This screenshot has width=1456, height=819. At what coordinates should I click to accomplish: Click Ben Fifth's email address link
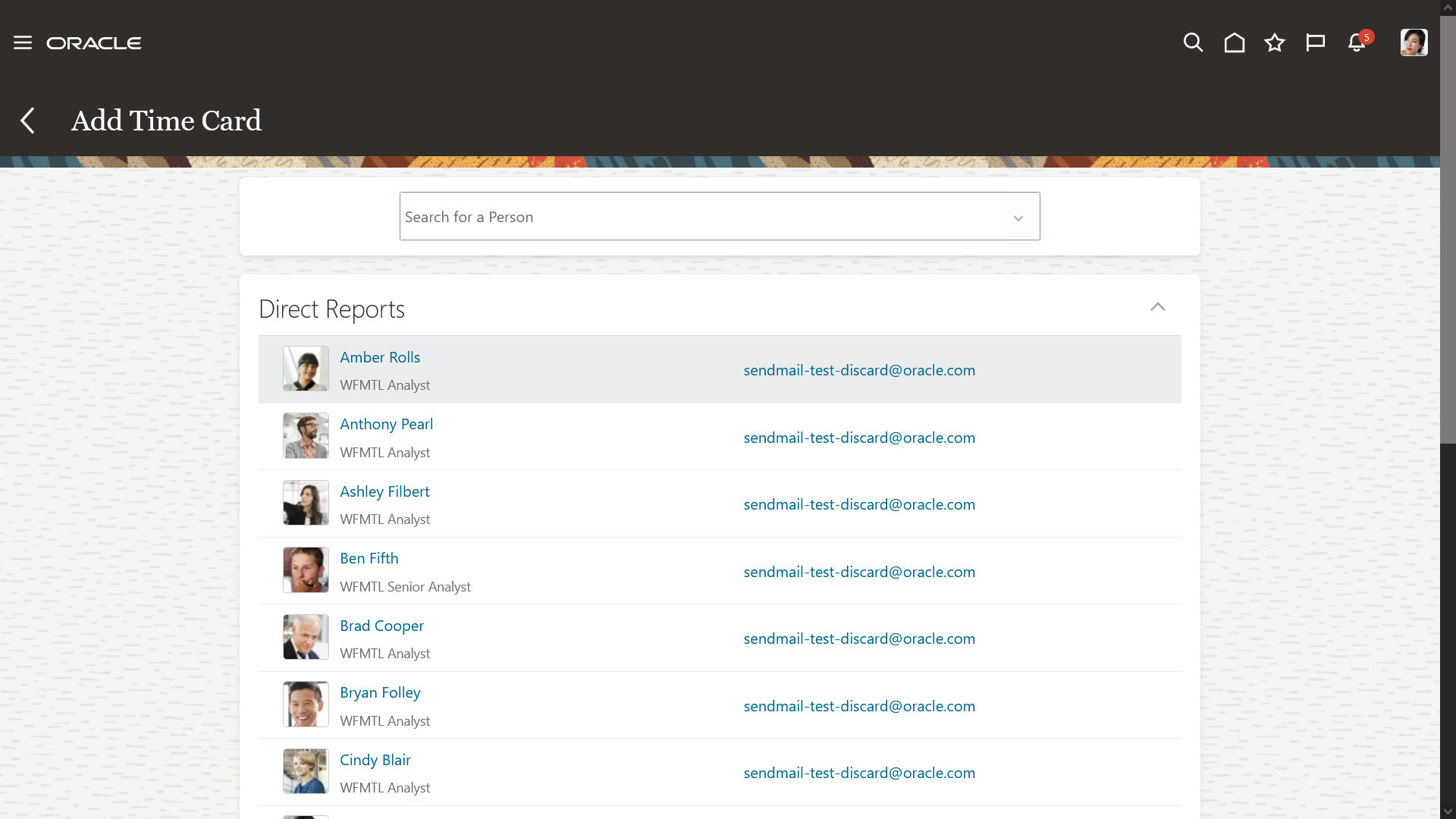pyautogui.click(x=859, y=572)
